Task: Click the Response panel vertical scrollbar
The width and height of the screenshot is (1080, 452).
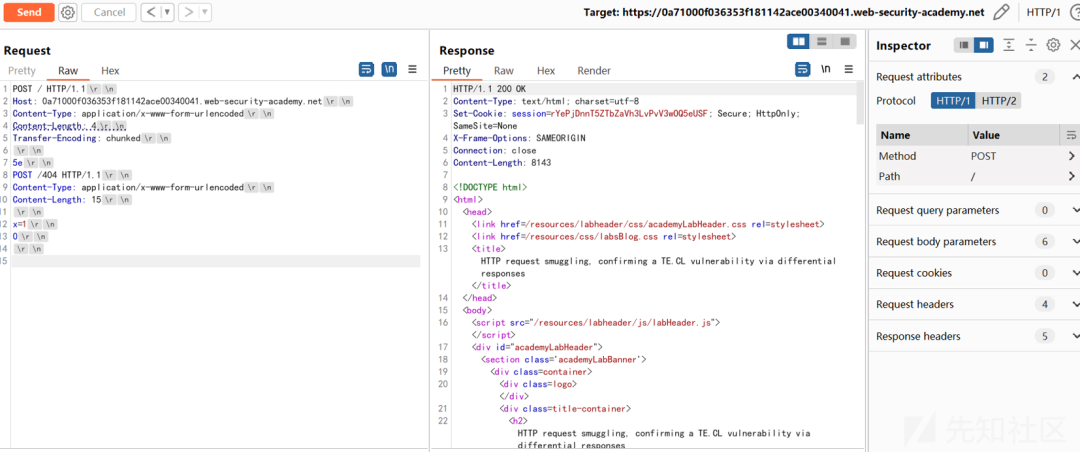Action: 861,103
